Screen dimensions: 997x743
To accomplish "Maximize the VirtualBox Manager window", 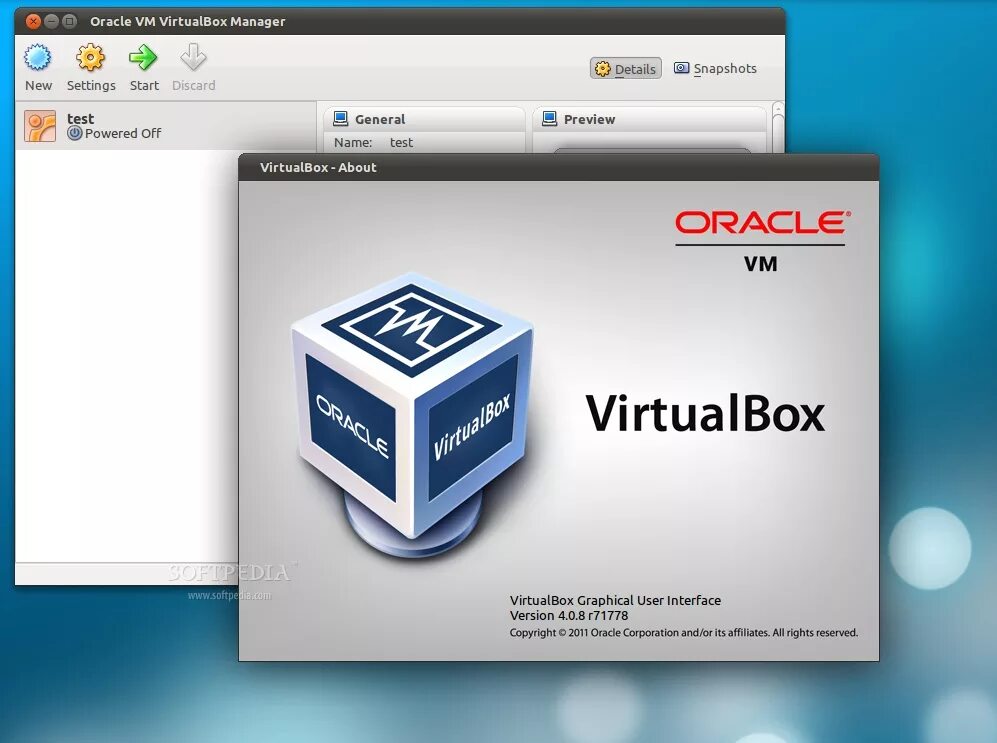I will tap(69, 21).
